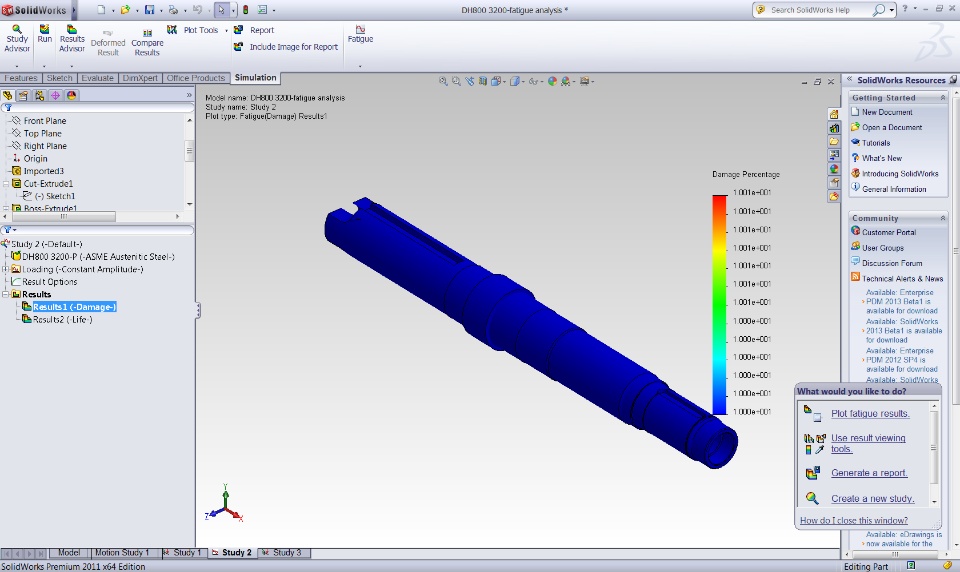Open the DisplayManager tab icon
This screenshot has height=572, width=960.
[71, 95]
